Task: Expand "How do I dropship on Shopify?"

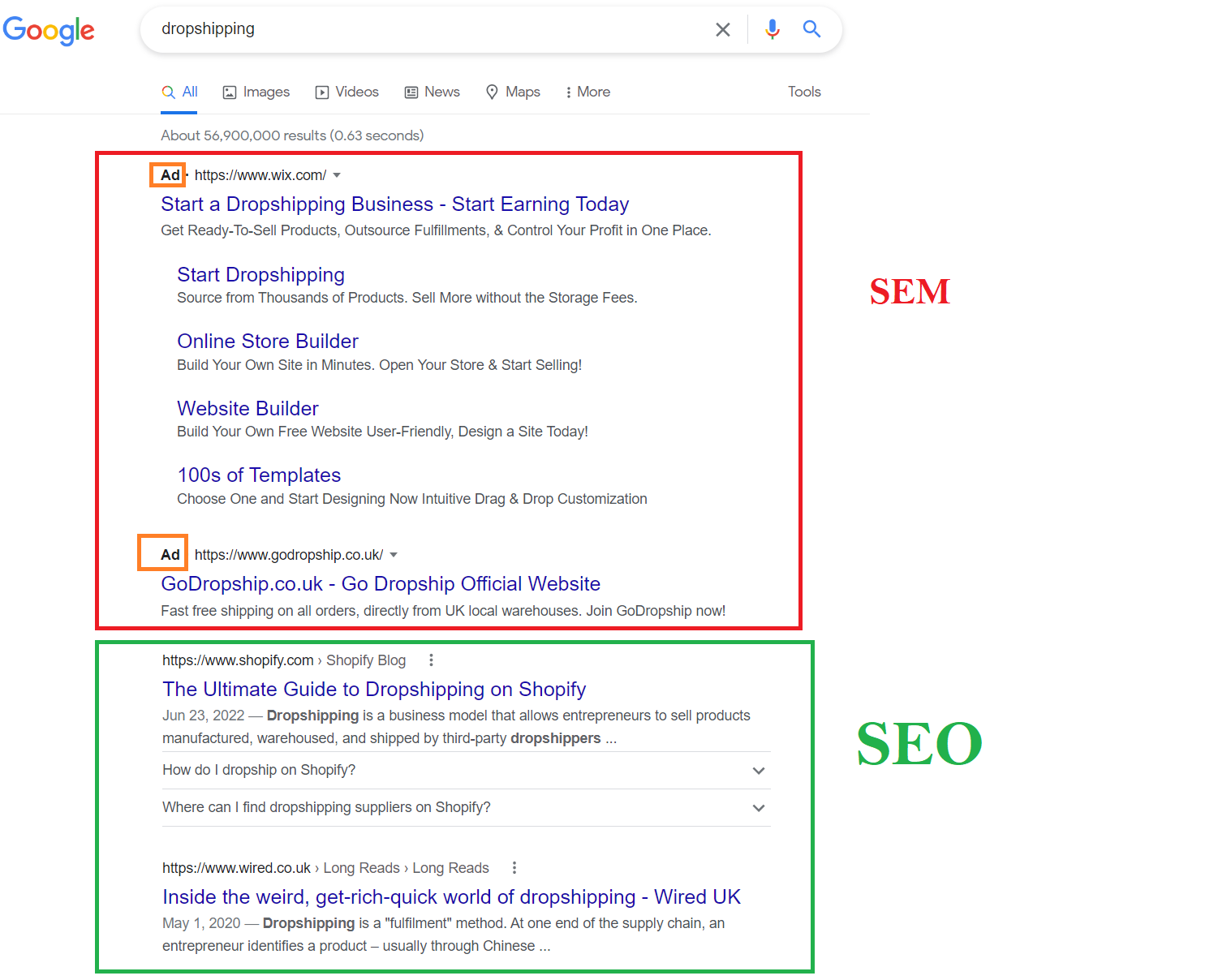Action: click(x=467, y=771)
